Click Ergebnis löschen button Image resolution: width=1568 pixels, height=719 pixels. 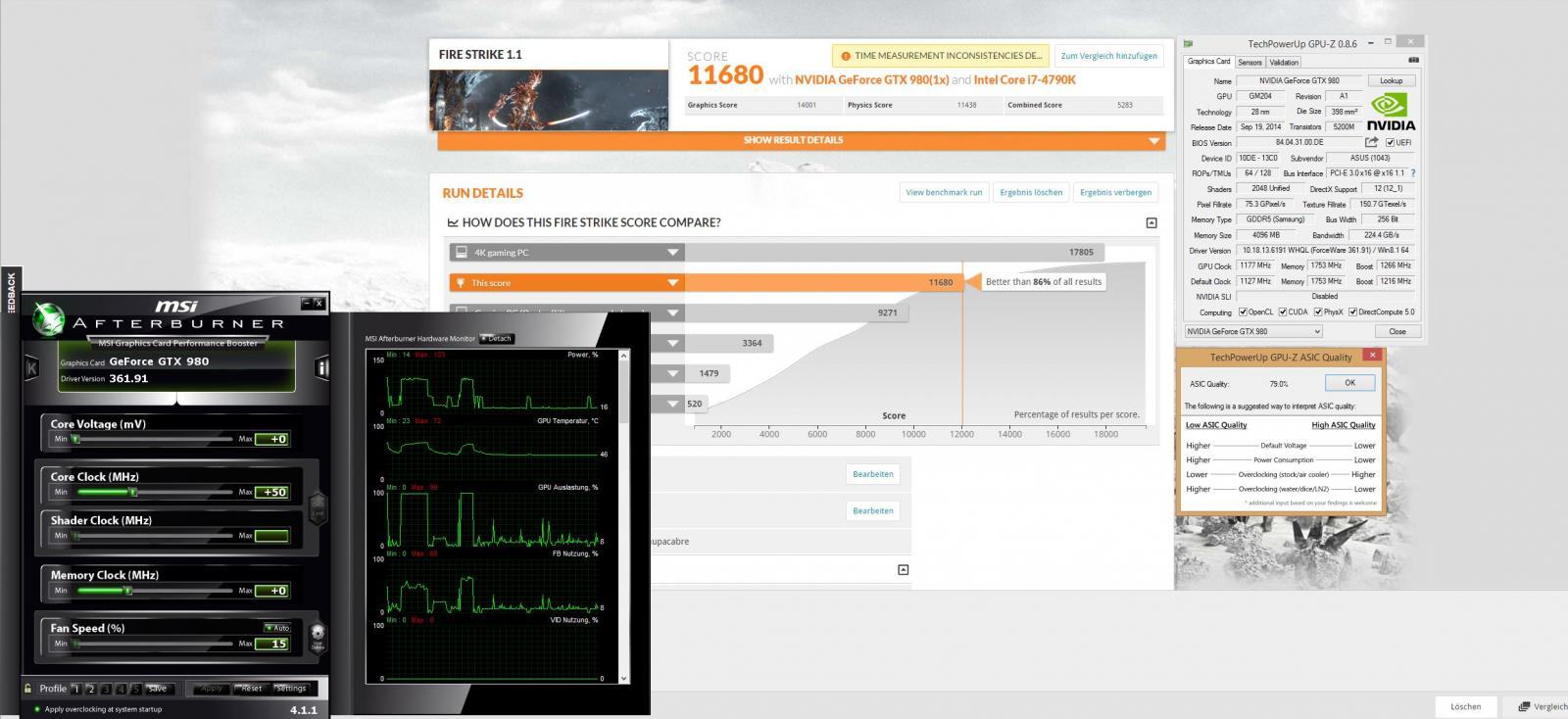pyautogui.click(x=1031, y=192)
